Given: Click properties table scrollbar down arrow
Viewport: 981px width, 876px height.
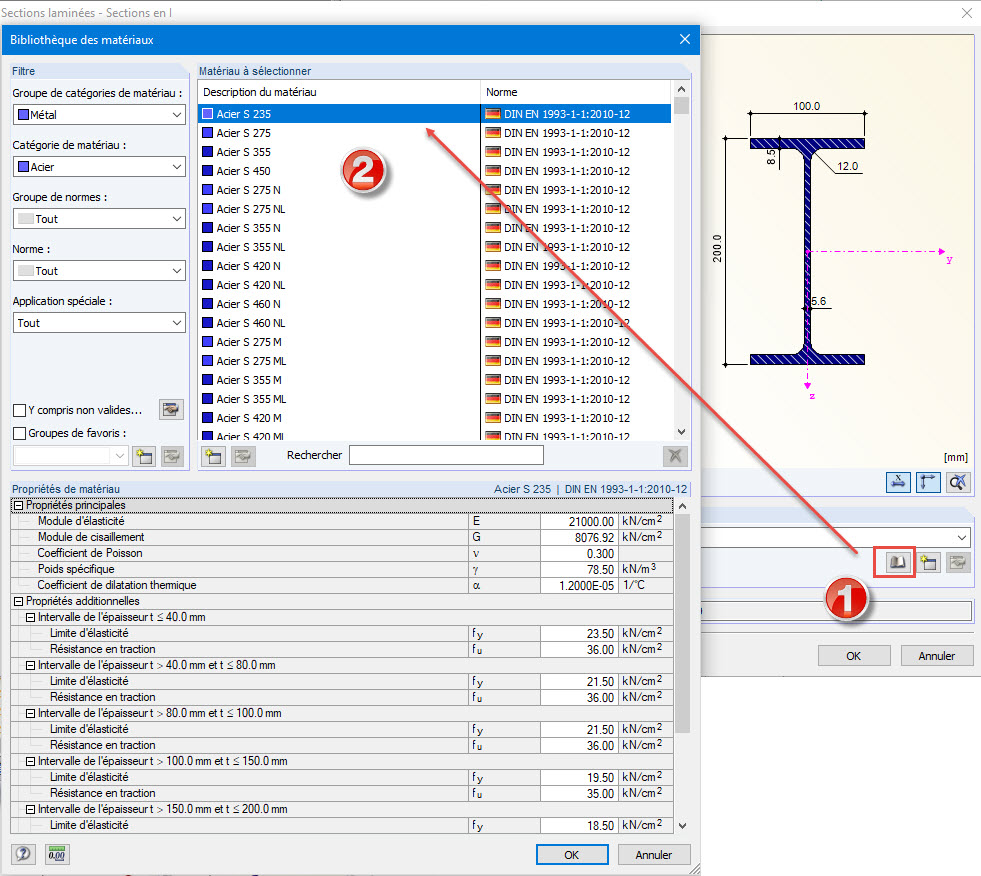Looking at the screenshot, I should tap(683, 825).
